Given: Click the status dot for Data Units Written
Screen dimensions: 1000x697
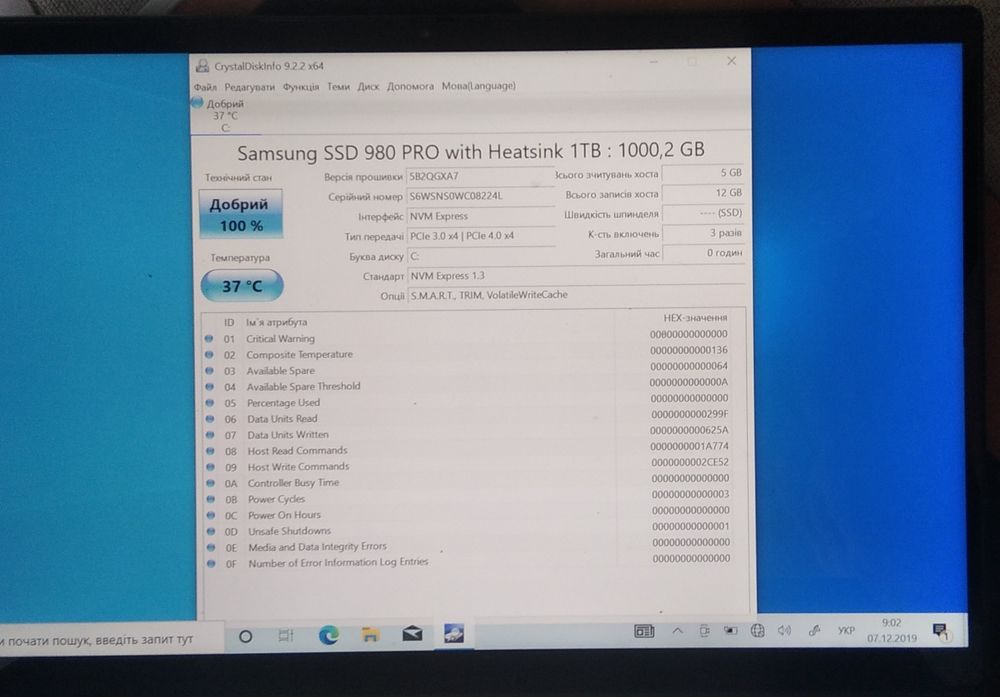Looking at the screenshot, I should click(x=210, y=435).
